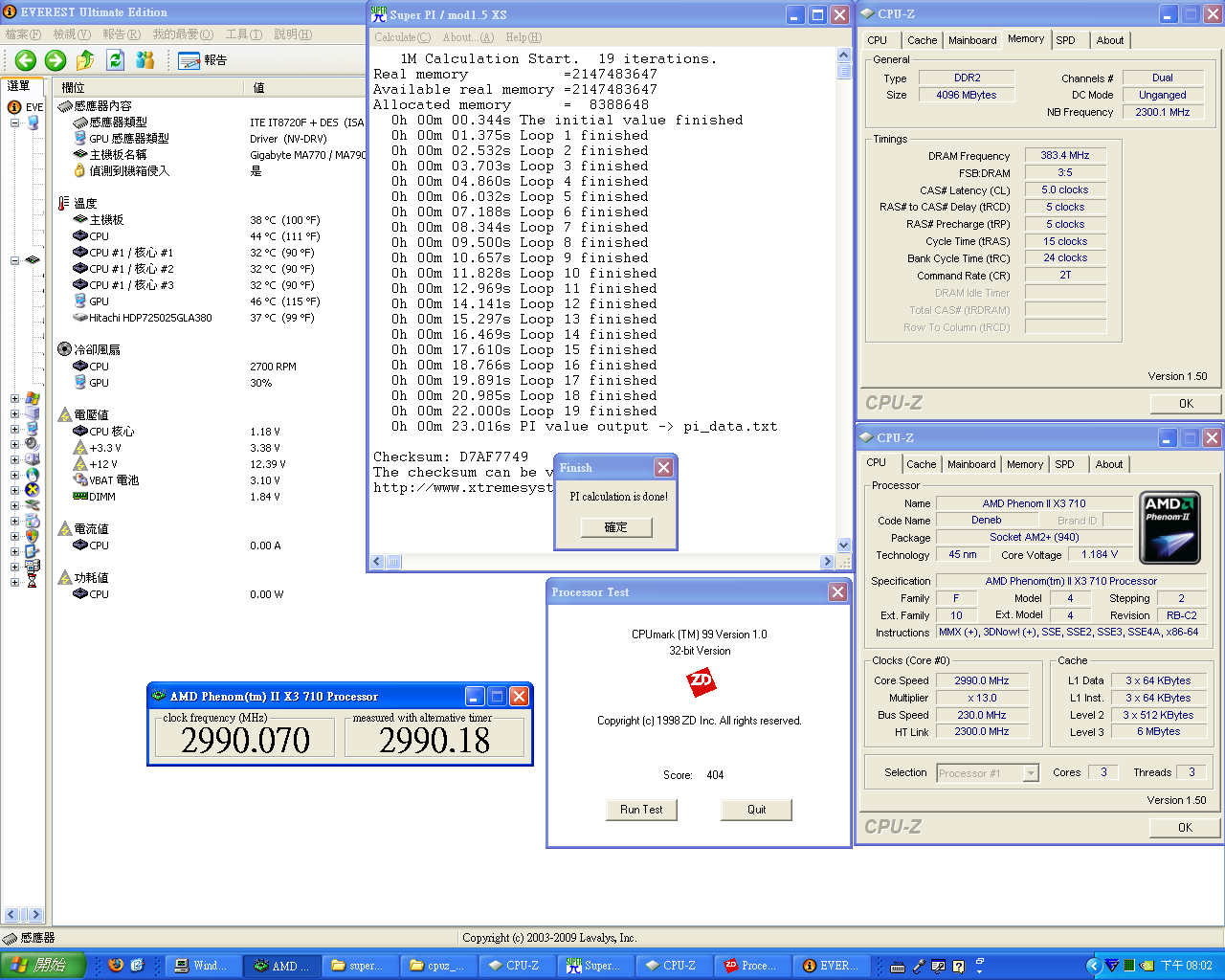Image resolution: width=1225 pixels, height=980 pixels.
Task: Expand the Windows flag node in EVEREST tree
Action: point(15,398)
